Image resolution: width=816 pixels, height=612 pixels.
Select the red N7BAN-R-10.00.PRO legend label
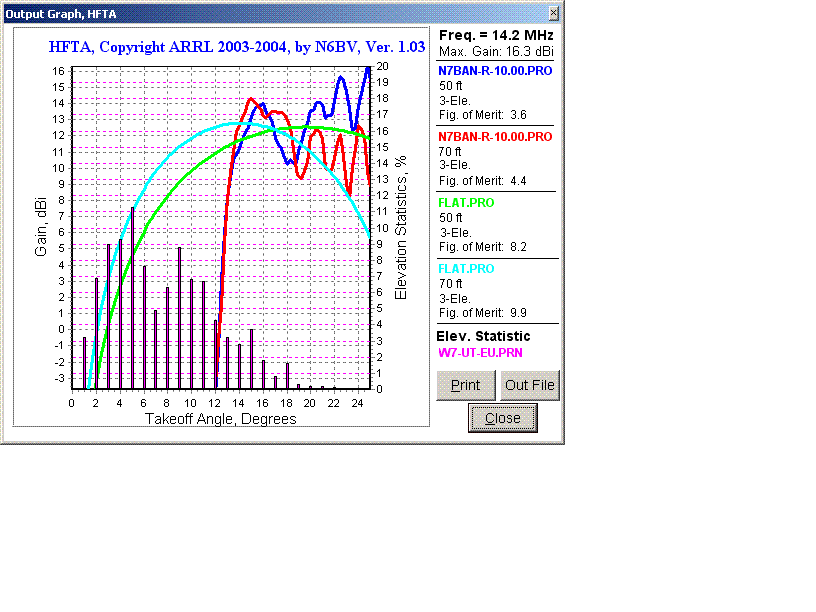tap(495, 136)
